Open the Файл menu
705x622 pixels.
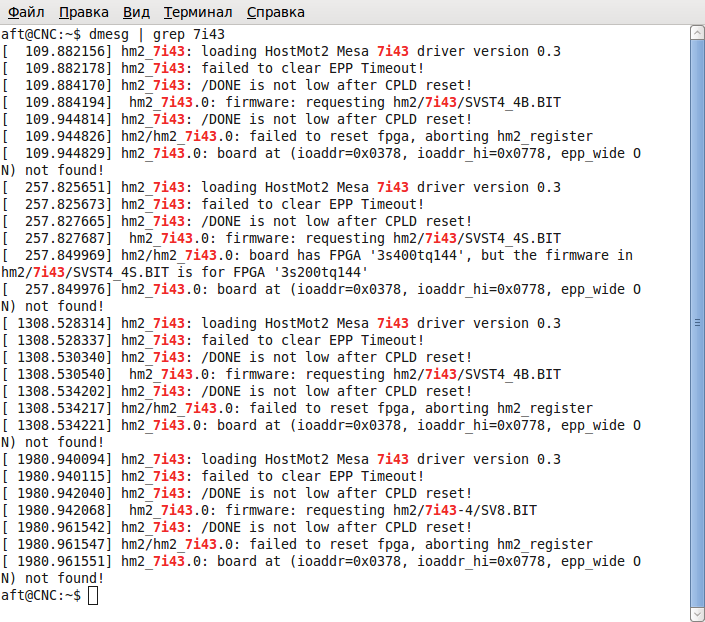point(24,12)
